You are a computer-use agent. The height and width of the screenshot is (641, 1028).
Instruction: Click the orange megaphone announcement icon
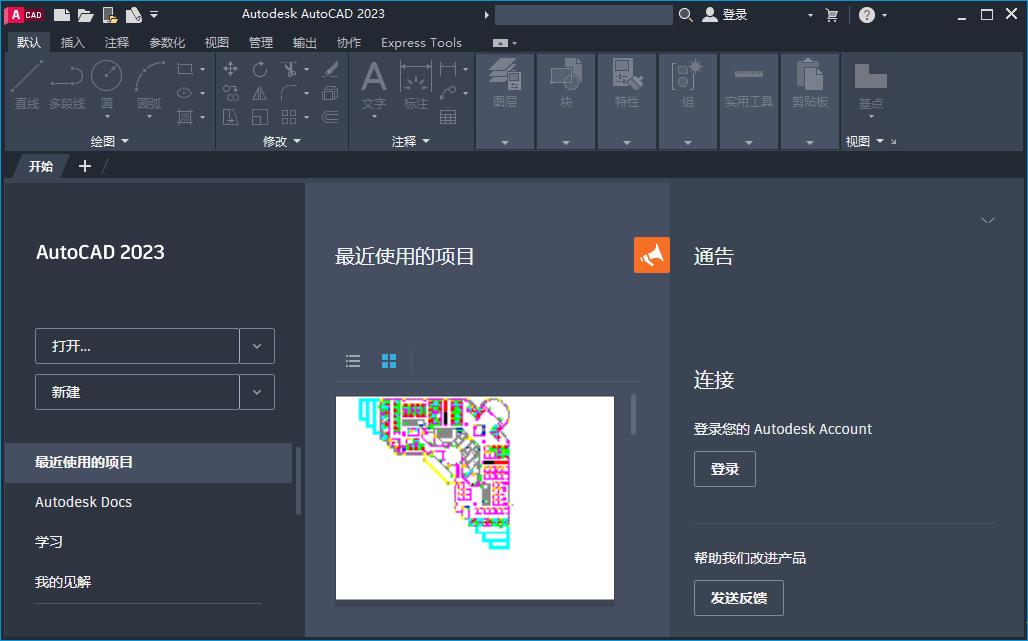[x=652, y=256]
